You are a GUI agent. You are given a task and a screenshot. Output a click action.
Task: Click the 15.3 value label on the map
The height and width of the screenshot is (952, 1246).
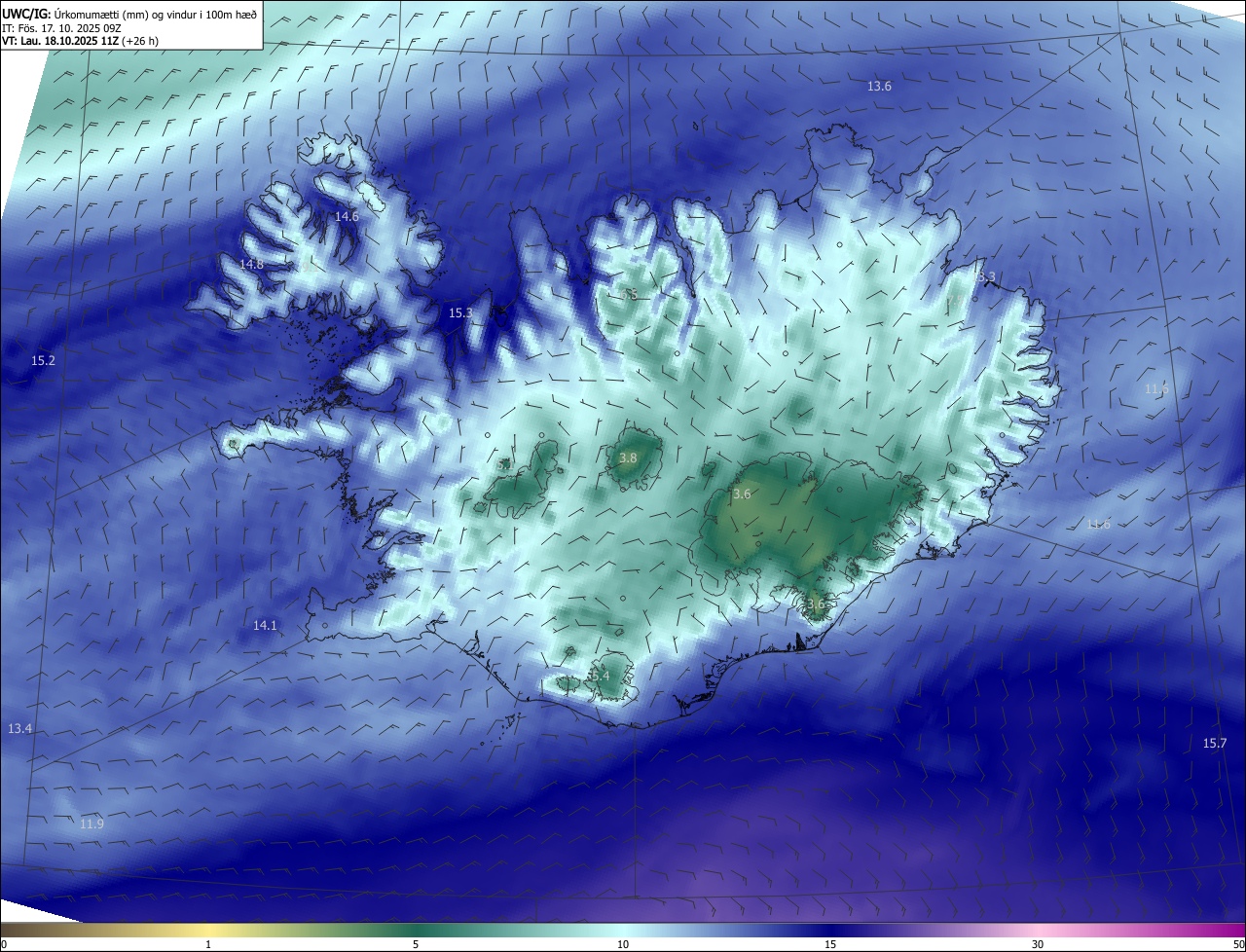click(460, 312)
